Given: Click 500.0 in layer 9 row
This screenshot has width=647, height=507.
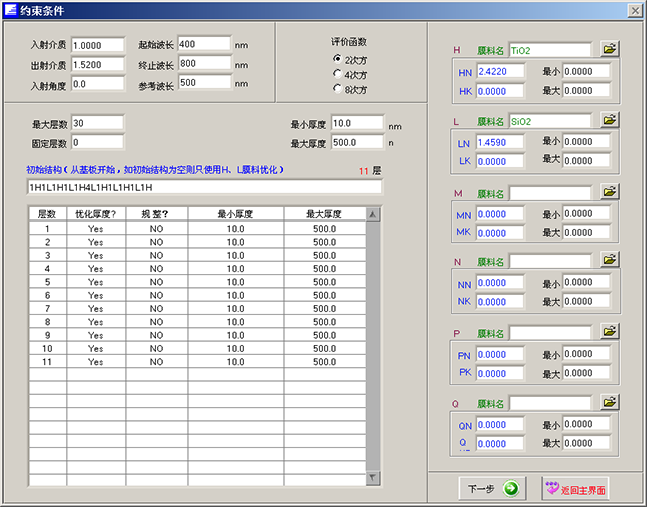Looking at the screenshot, I should pyautogui.click(x=325, y=335).
